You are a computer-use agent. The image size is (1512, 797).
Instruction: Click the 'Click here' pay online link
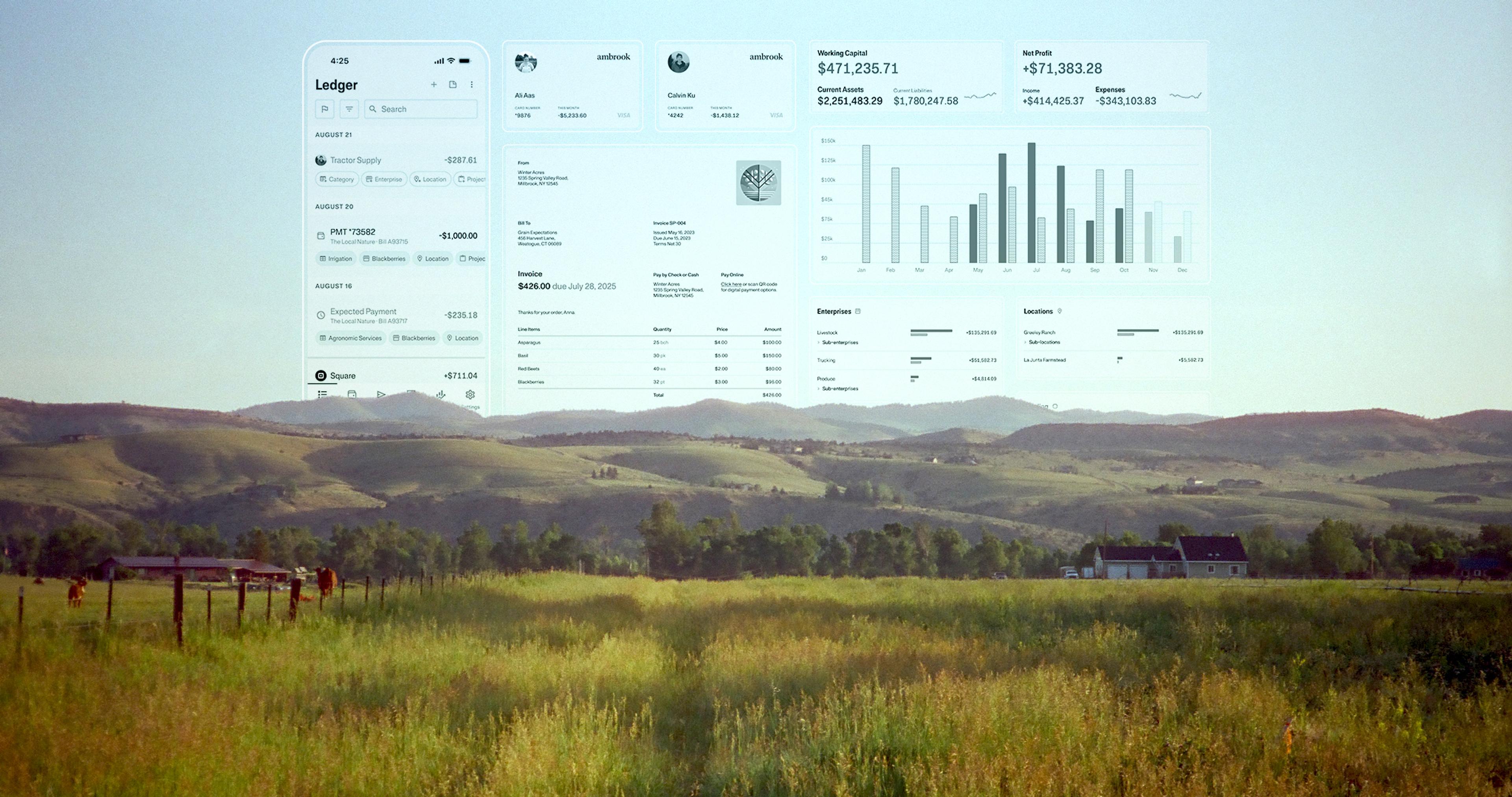click(731, 285)
